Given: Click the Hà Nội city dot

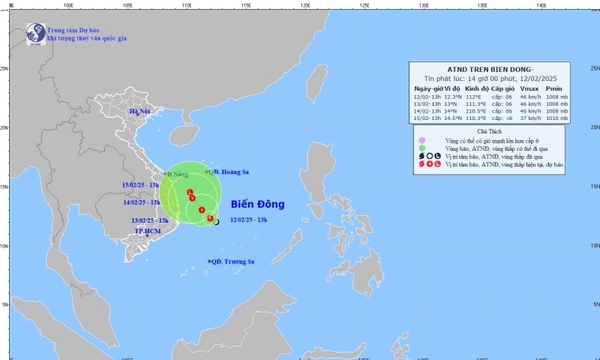Looking at the screenshot, I should (138, 114).
